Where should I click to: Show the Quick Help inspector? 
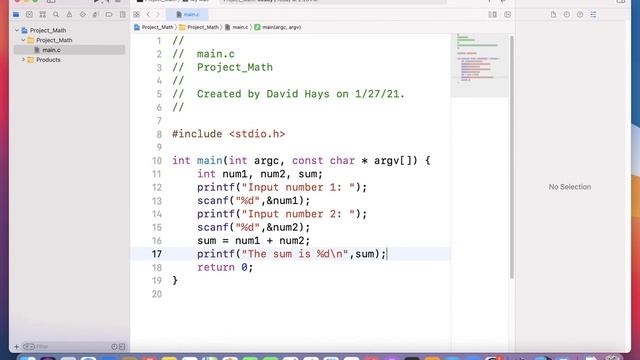click(580, 14)
